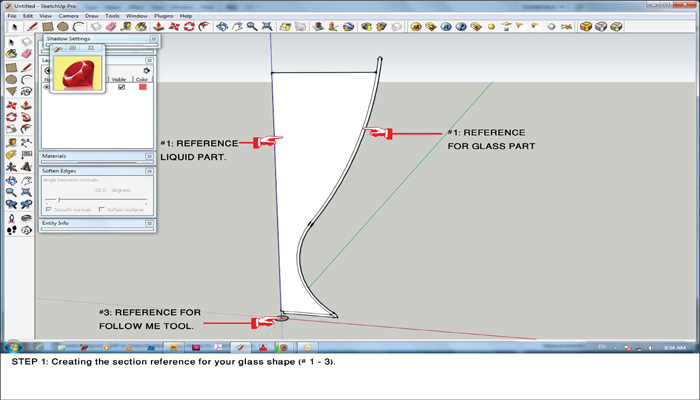The image size is (700, 400).
Task: Enable the Soften coplanar checkbox
Action: click(x=101, y=210)
